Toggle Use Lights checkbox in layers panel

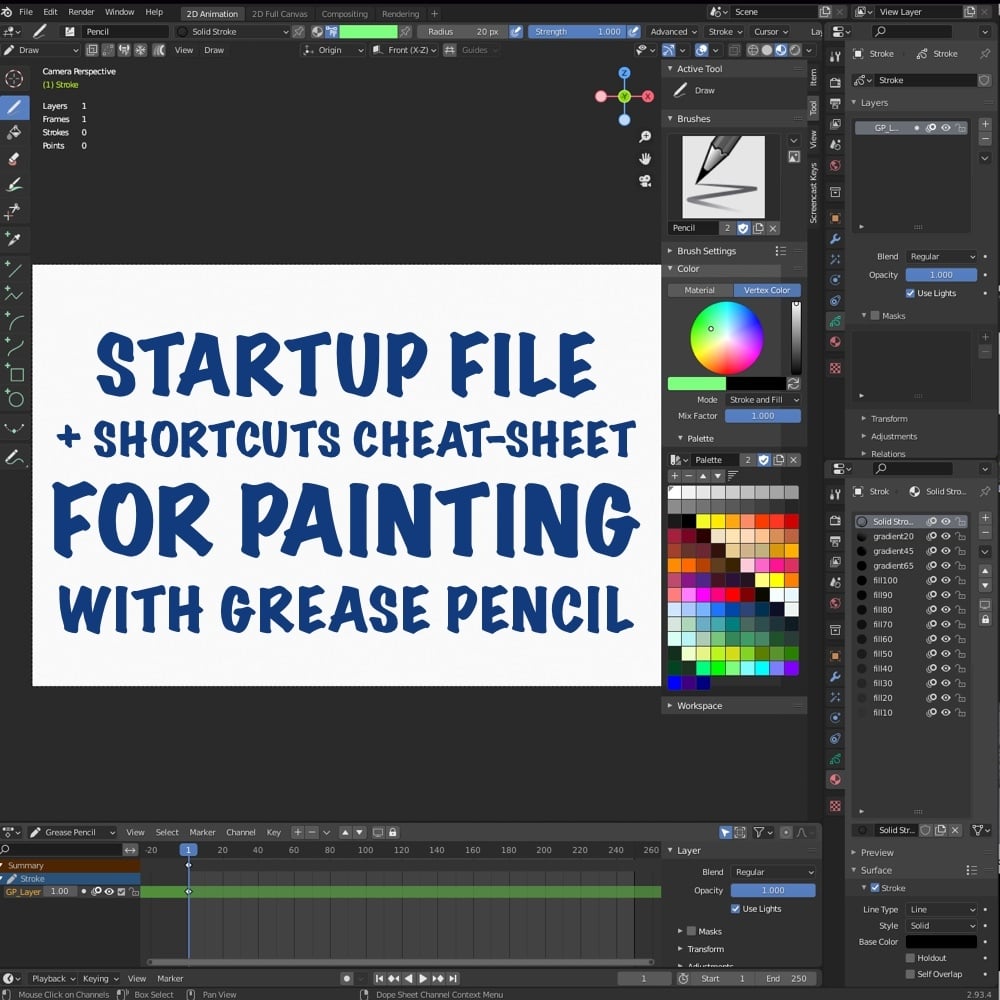click(910, 293)
